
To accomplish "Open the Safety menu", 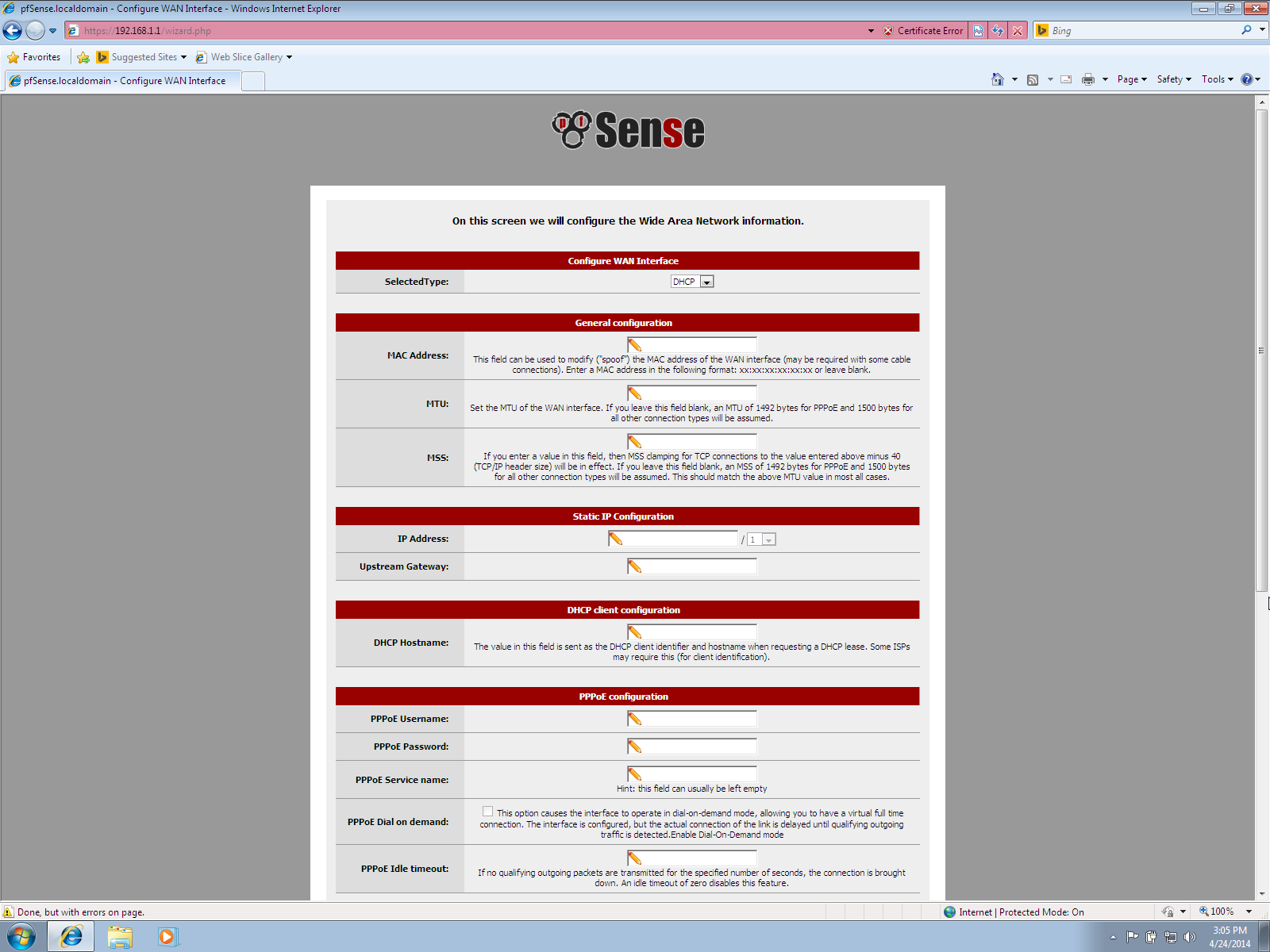I will coord(1174,79).
